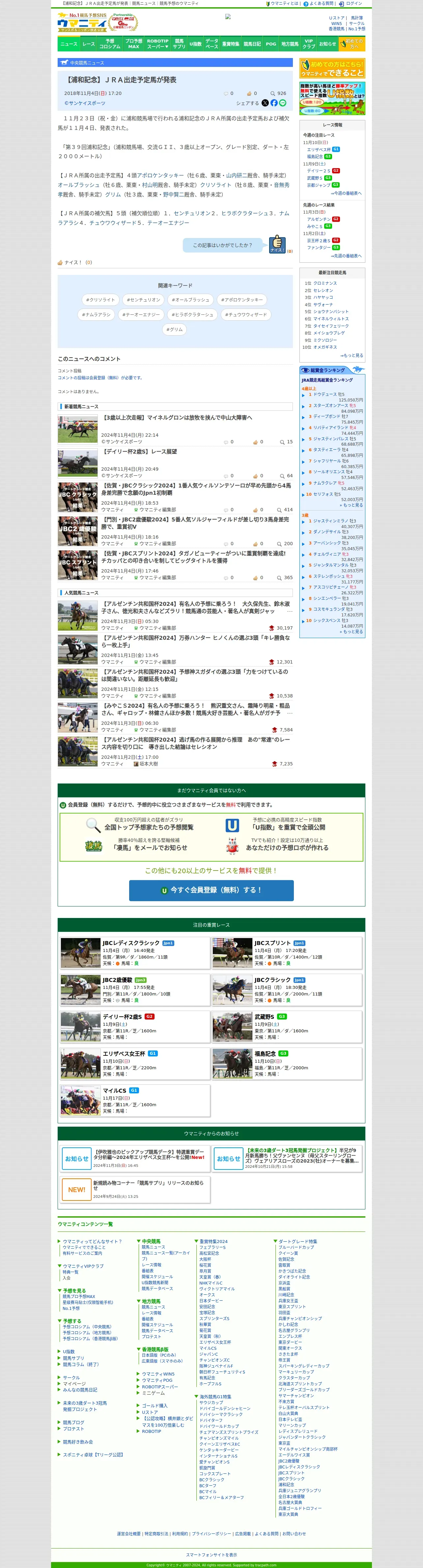
Task: Open the POG nav tab
Action: tap(271, 44)
